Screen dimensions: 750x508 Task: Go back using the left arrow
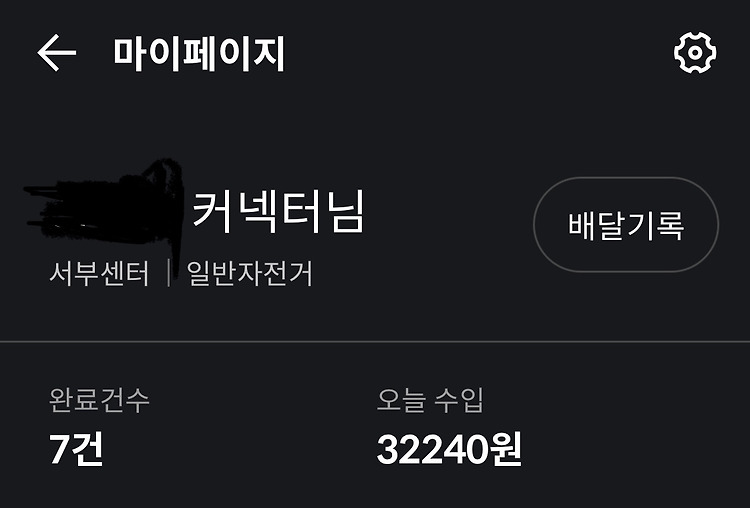pos(56,53)
